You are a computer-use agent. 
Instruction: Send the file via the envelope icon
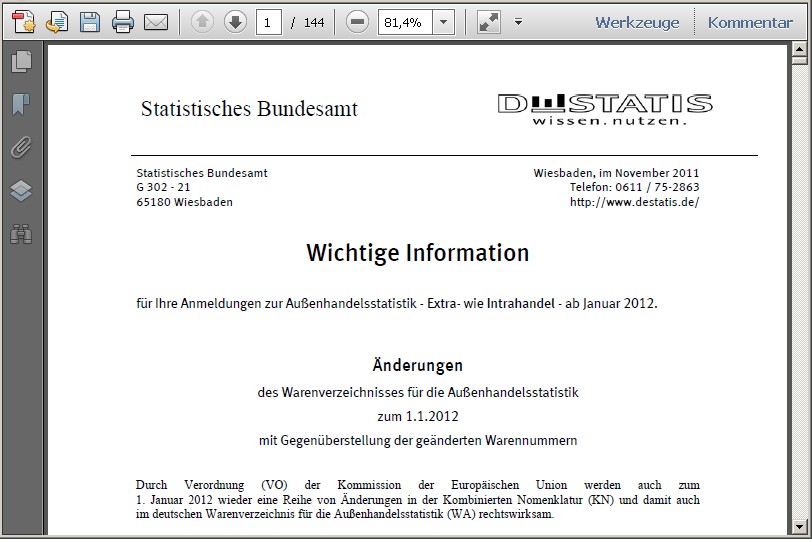pyautogui.click(x=155, y=22)
